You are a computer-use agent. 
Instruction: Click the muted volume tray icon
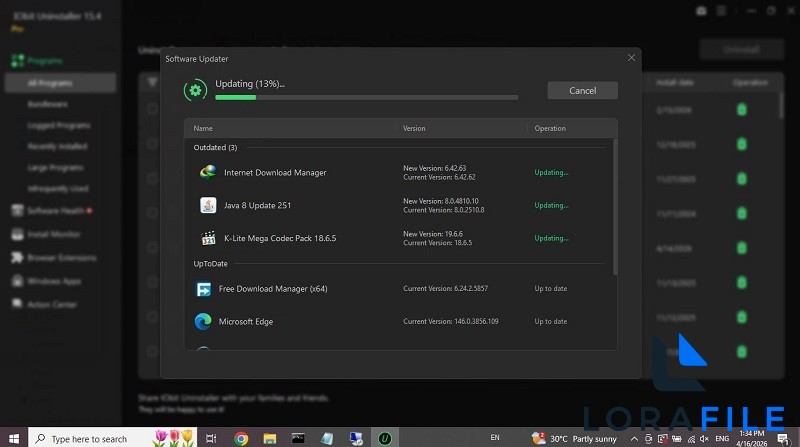pyautogui.click(x=704, y=439)
